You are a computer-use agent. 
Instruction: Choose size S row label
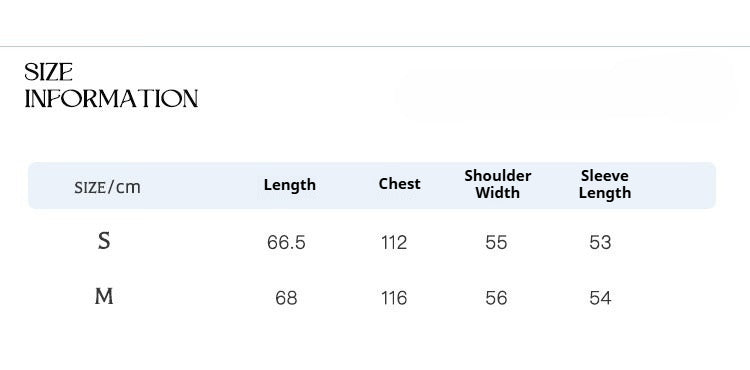tap(104, 241)
